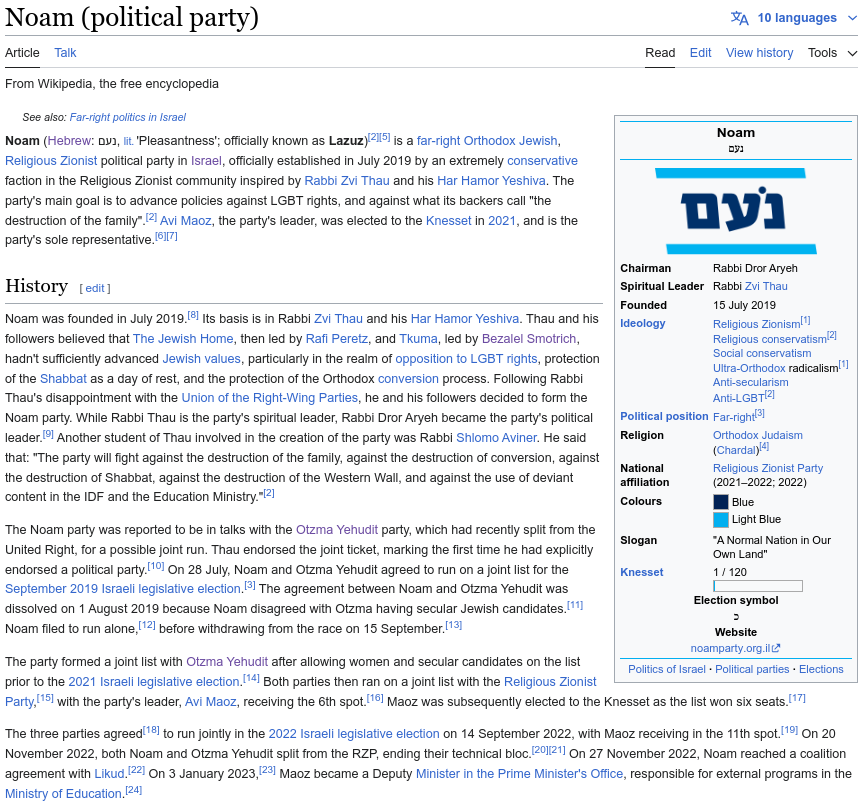Open the Shlomo Aviner link

(496, 438)
